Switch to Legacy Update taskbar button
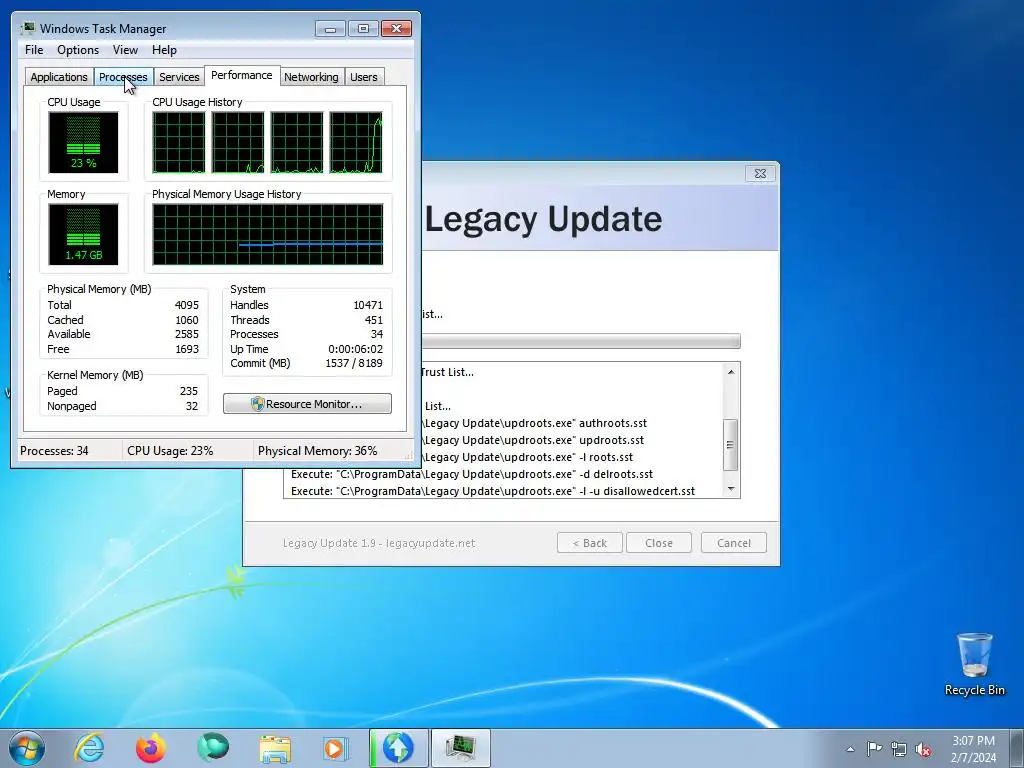 point(399,748)
